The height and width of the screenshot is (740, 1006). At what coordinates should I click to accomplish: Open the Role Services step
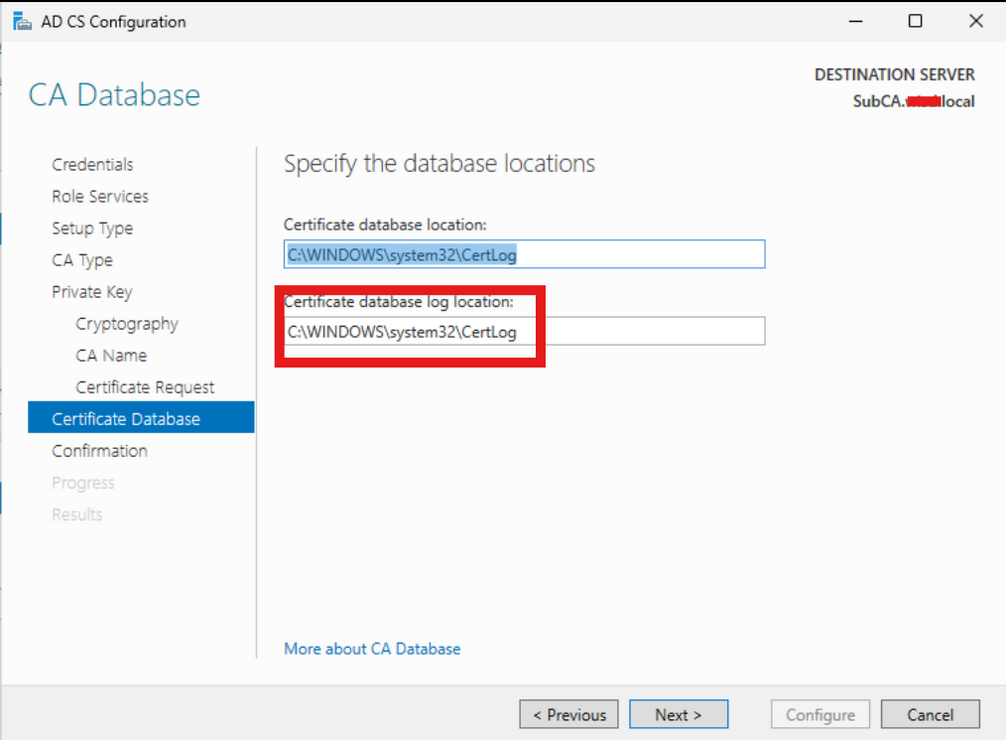point(100,197)
